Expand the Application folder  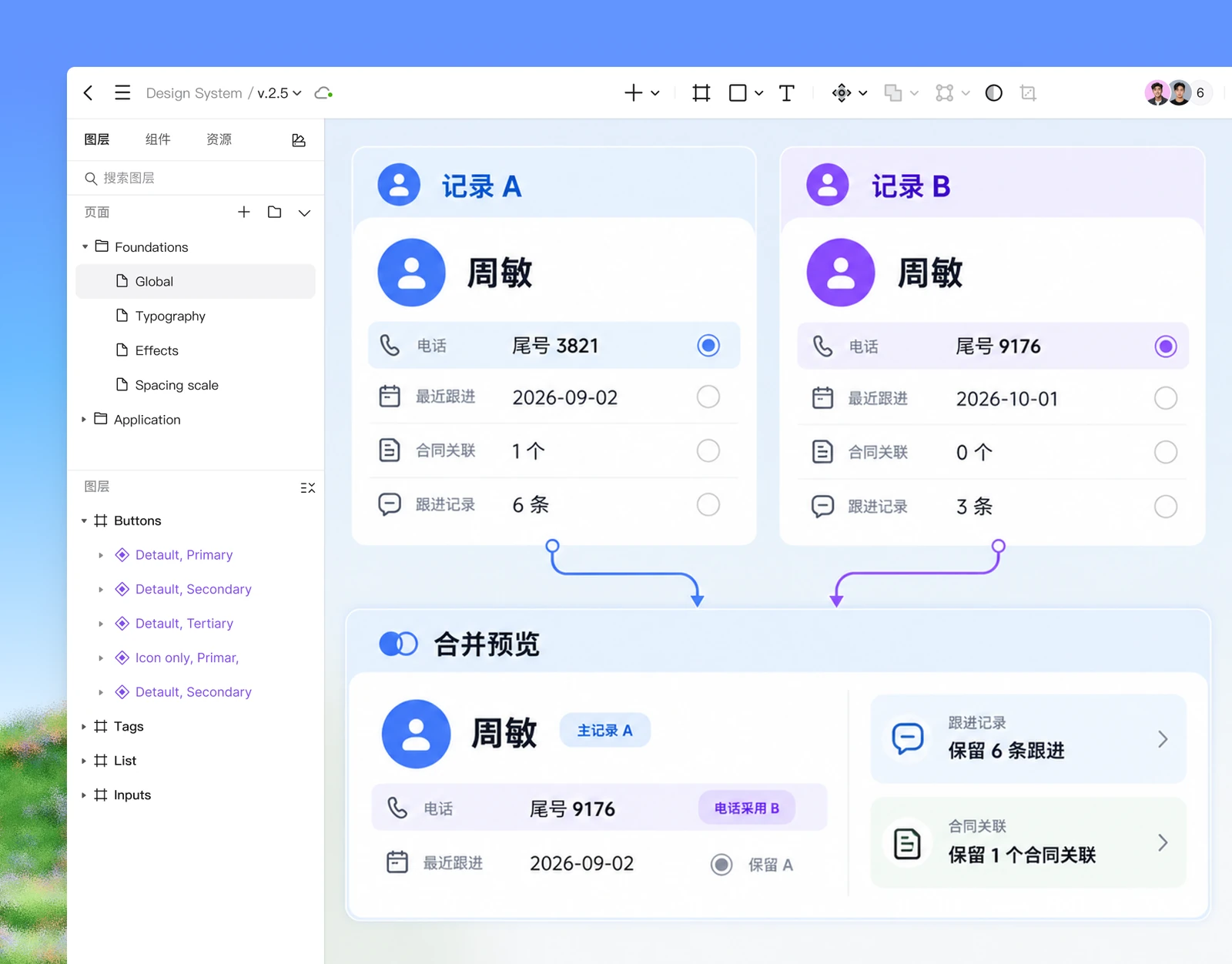[84, 420]
